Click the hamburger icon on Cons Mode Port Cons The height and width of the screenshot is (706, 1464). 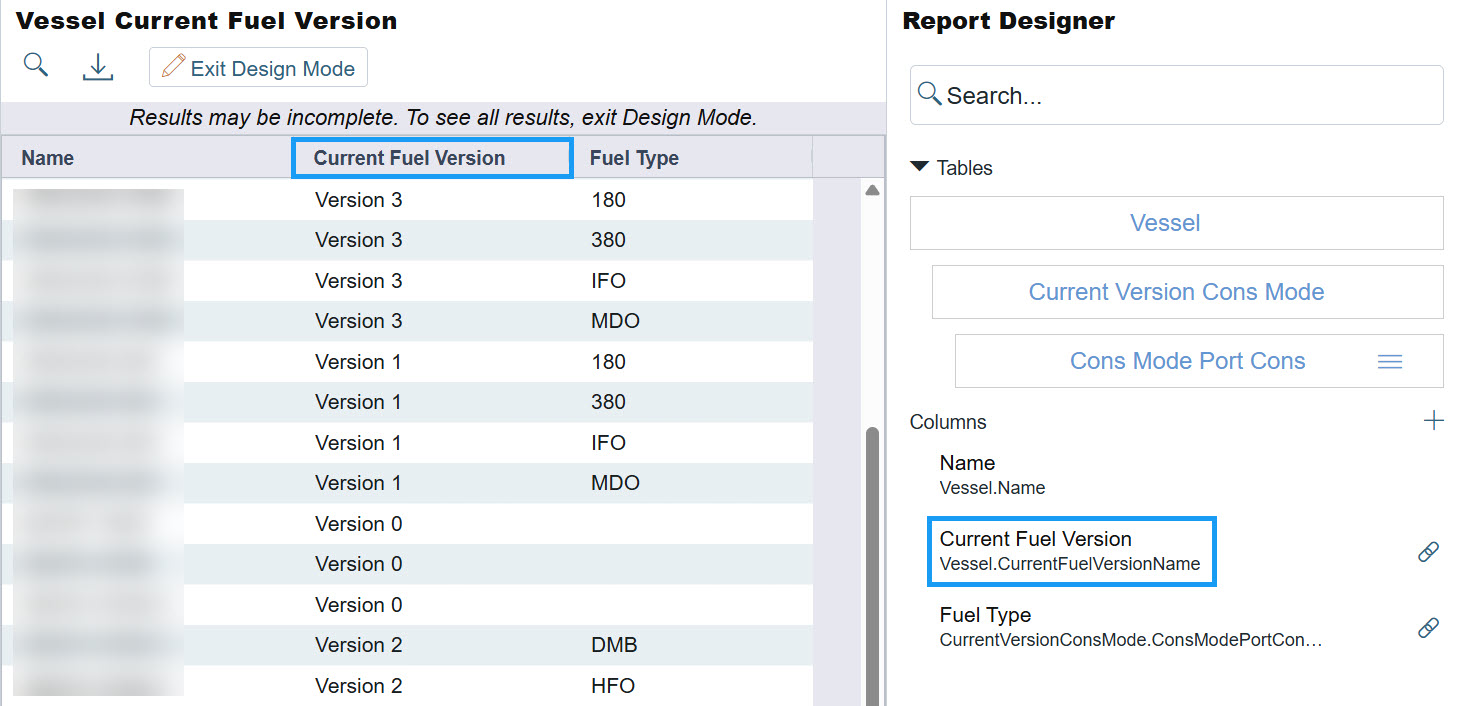(1389, 362)
